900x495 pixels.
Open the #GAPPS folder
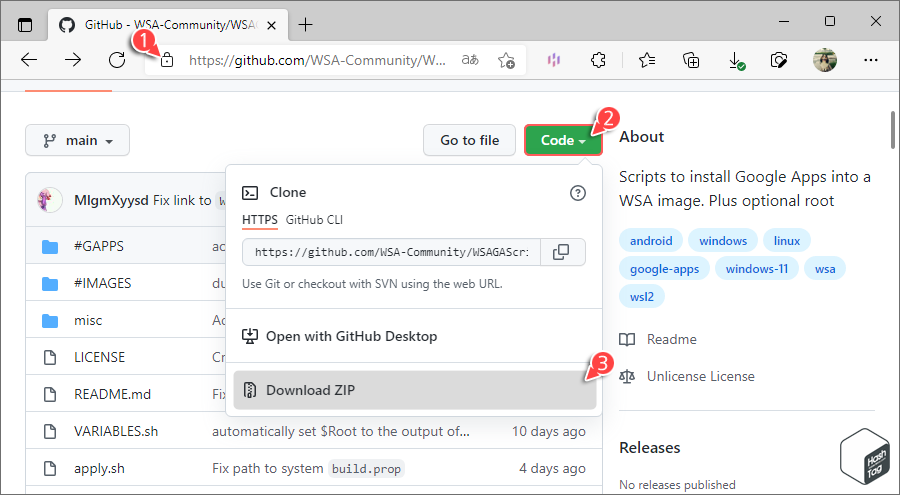tap(99, 246)
